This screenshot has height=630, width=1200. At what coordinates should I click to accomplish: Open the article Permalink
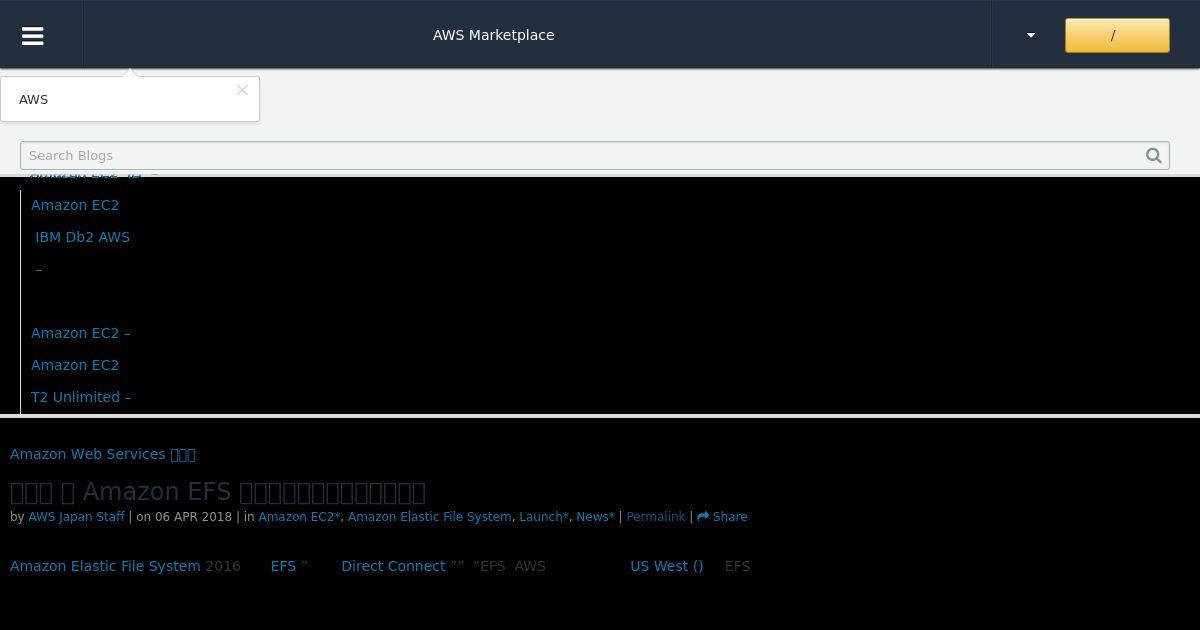[x=655, y=517]
